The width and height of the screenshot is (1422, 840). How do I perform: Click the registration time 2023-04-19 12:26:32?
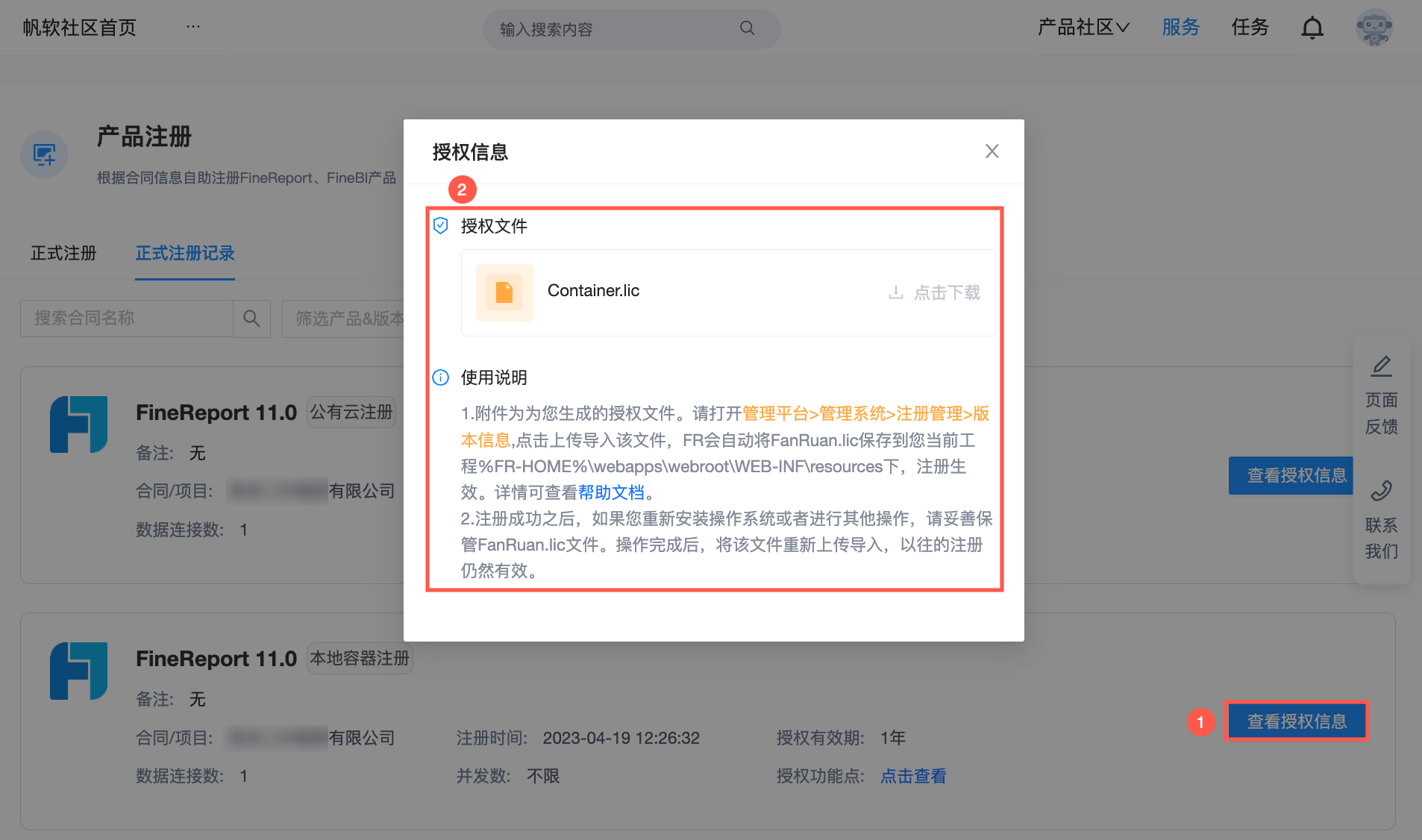621,738
